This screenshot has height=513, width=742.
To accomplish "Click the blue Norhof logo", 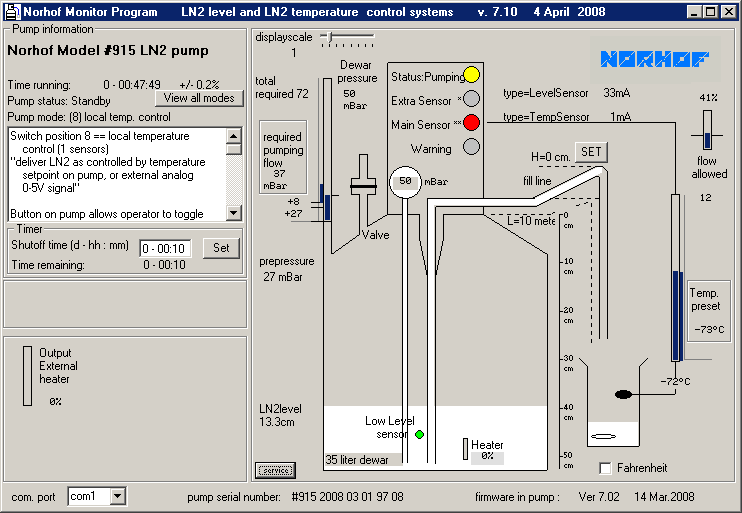I will click(x=654, y=59).
